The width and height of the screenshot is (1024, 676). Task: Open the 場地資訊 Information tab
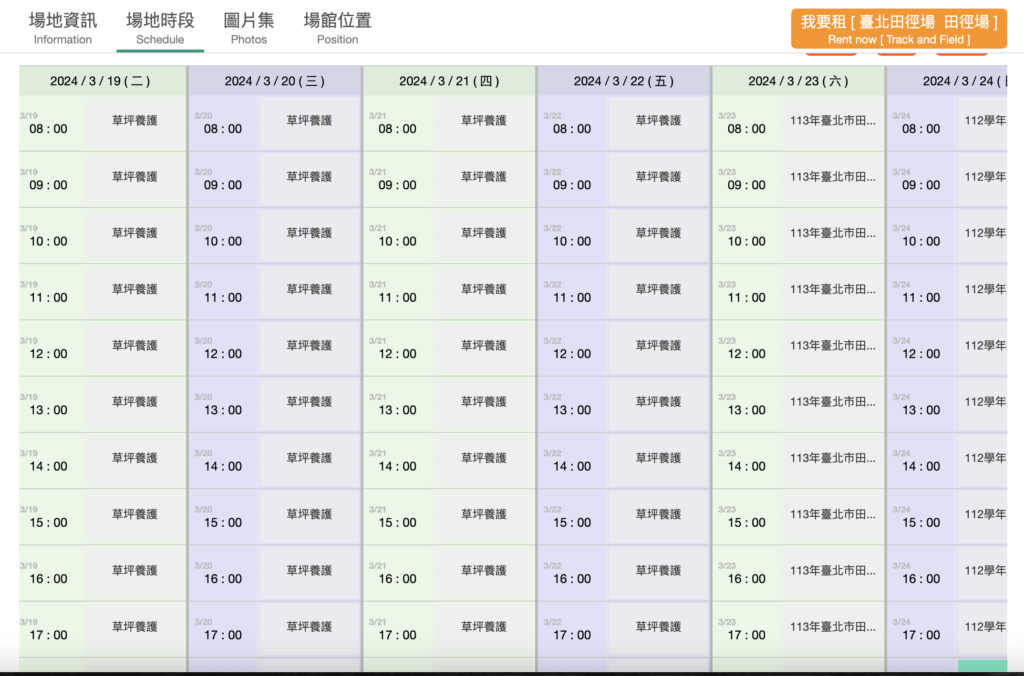pyautogui.click(x=63, y=28)
